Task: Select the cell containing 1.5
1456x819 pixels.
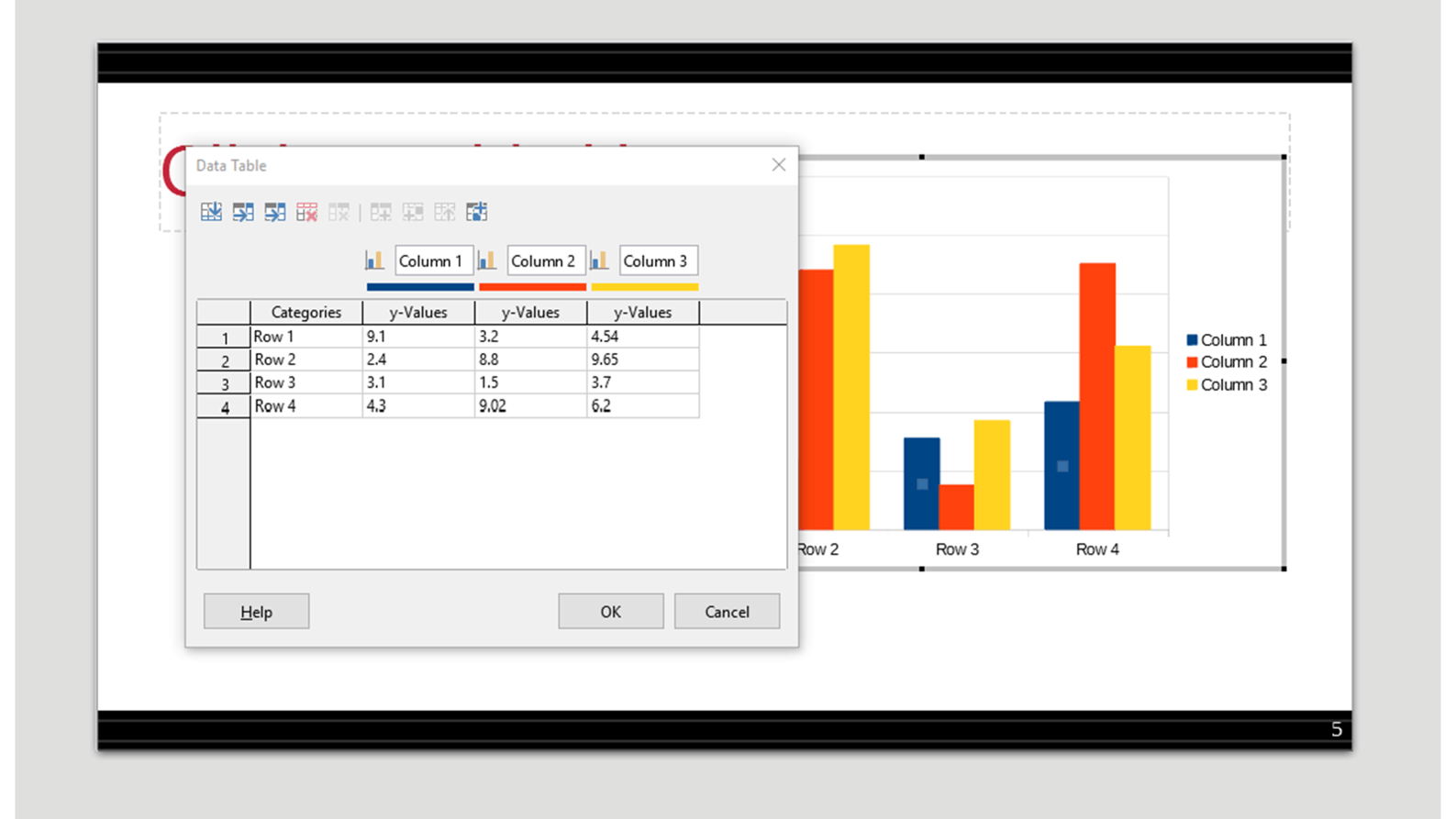Action: [x=531, y=382]
